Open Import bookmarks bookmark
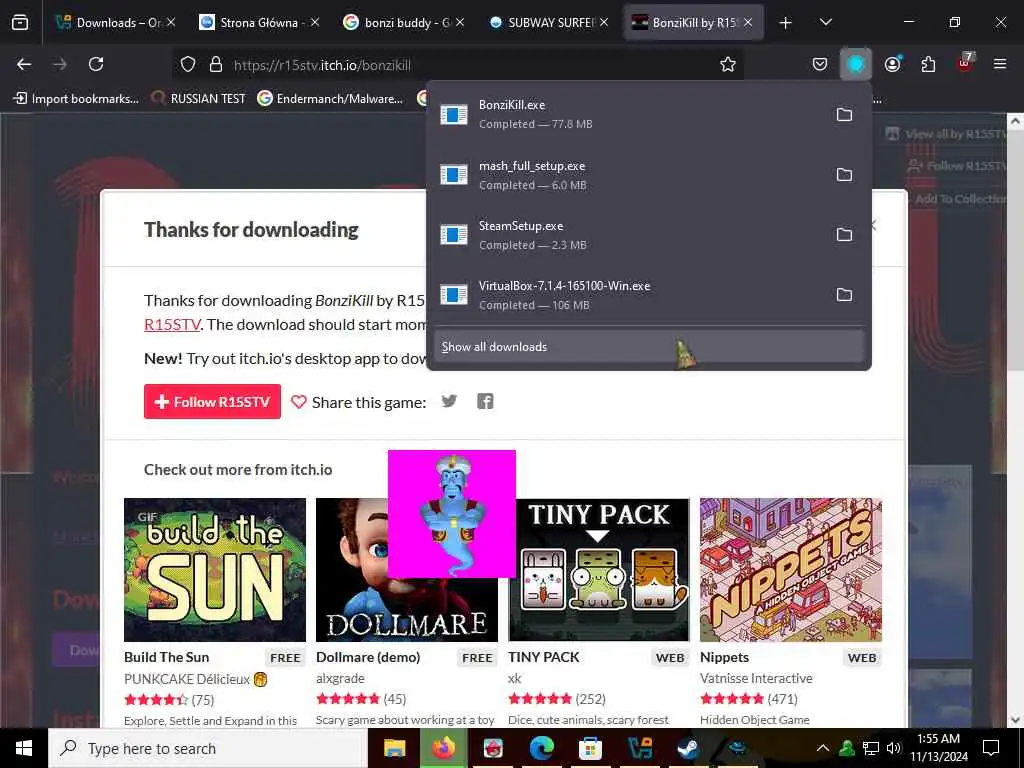 (x=76, y=99)
